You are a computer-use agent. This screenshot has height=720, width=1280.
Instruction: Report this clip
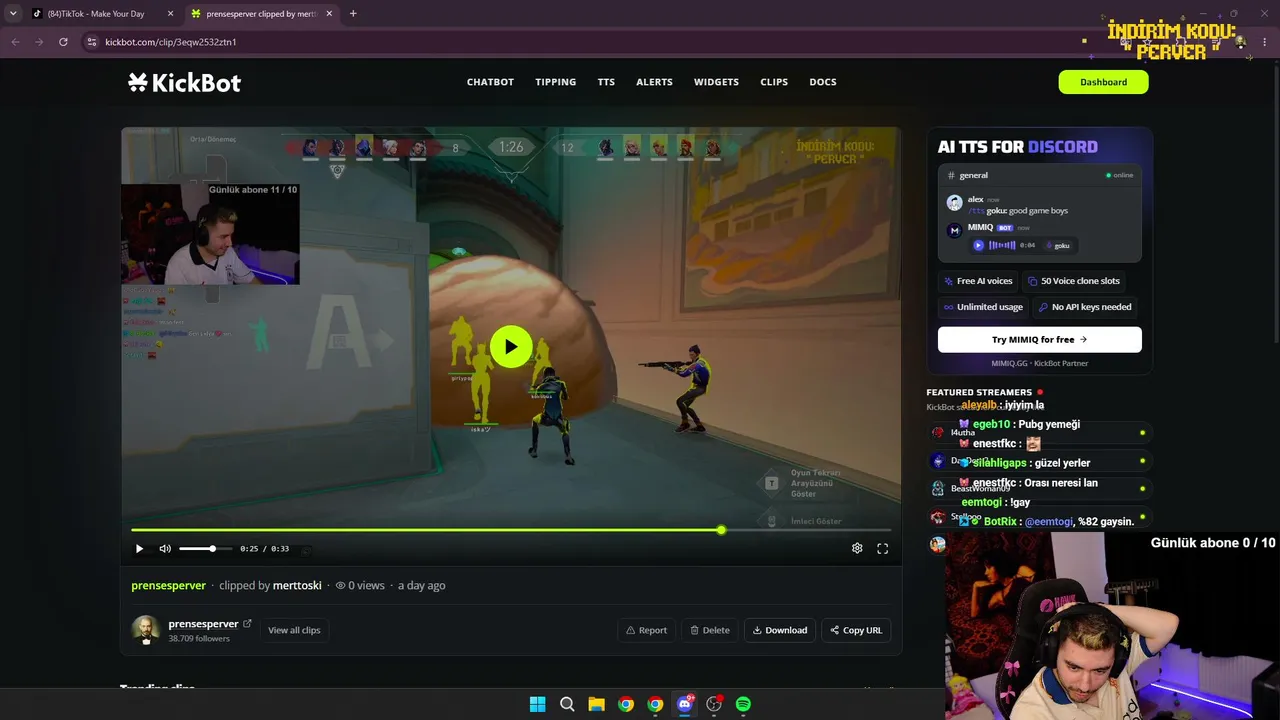(x=646, y=630)
